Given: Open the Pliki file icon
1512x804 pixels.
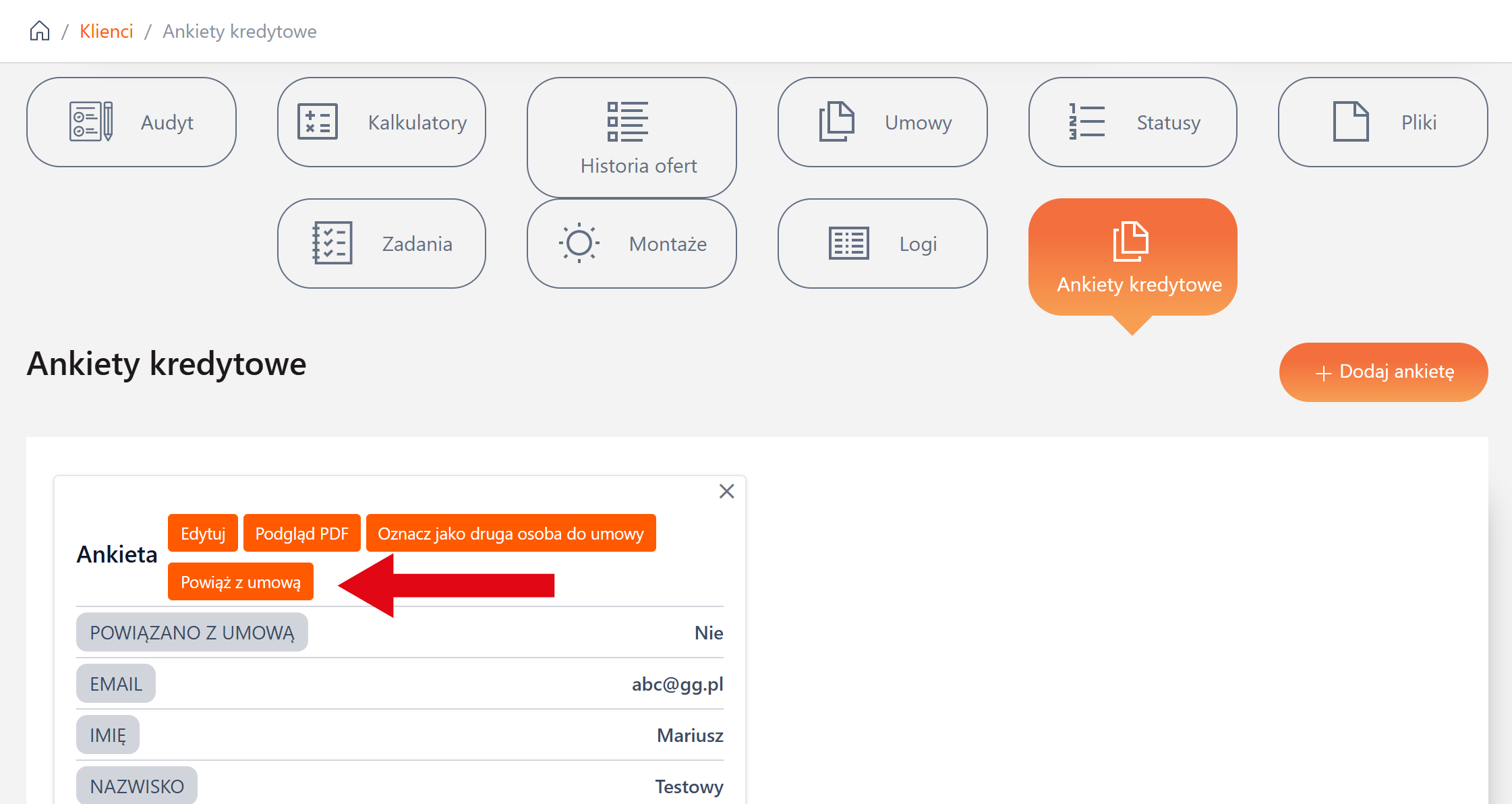Looking at the screenshot, I should (1351, 121).
